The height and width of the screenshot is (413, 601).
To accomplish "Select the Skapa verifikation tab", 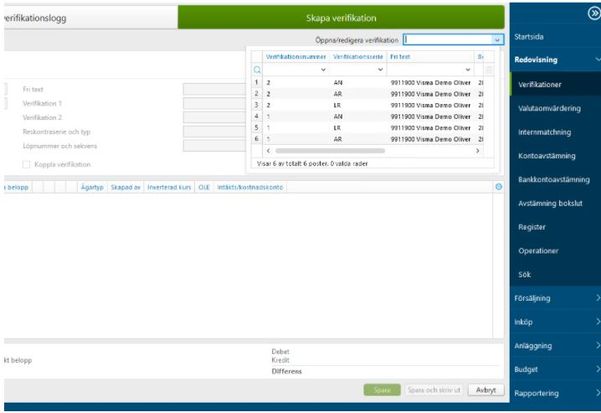I will coord(341,18).
